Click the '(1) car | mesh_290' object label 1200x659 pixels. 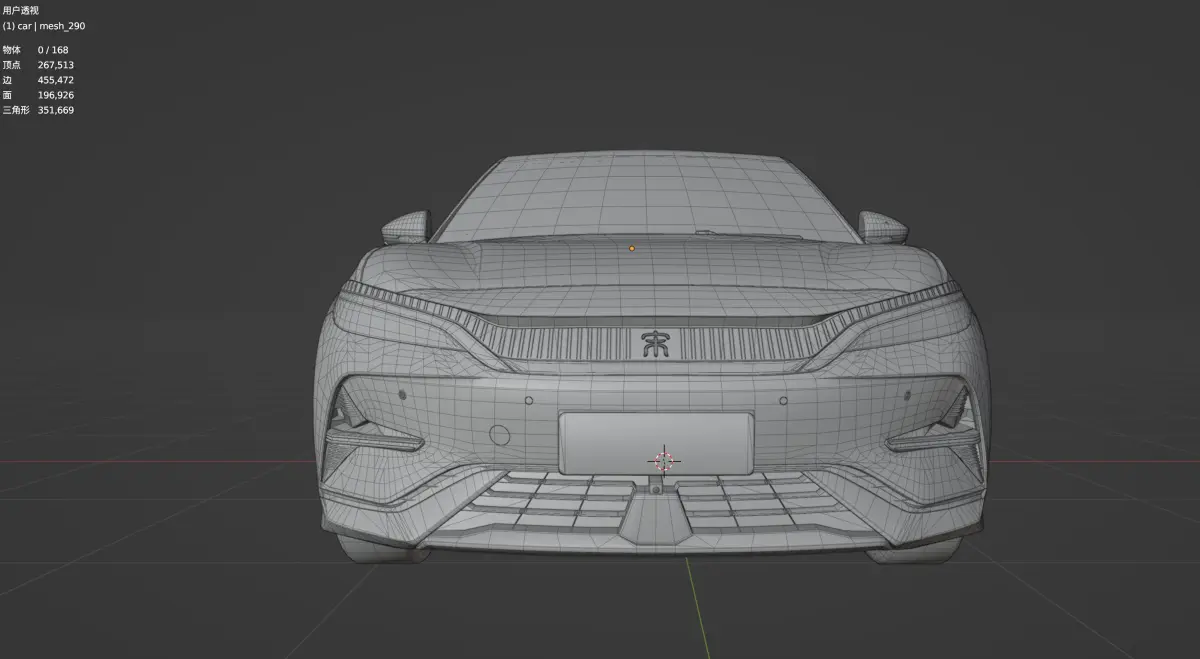44,26
